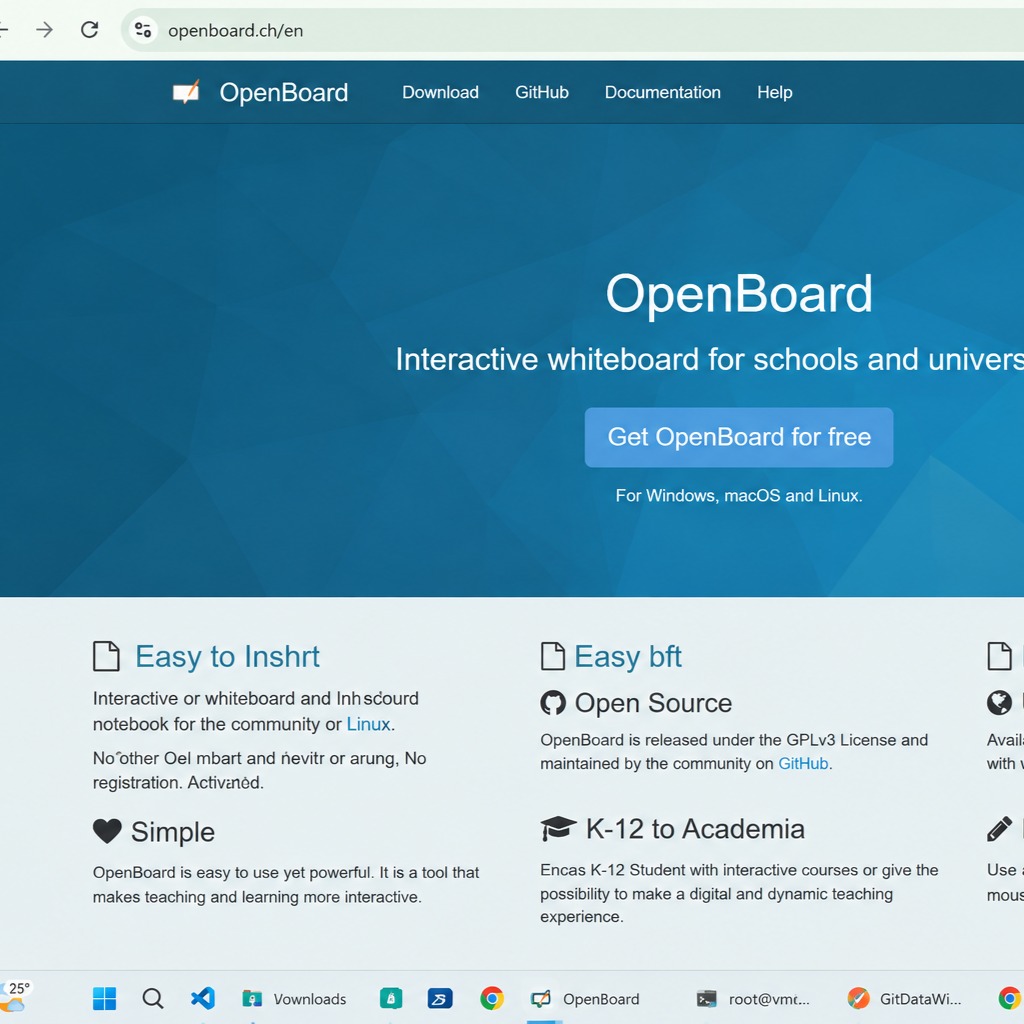Click Get OpenBoard for free button
This screenshot has height=1024, width=1024.
click(x=739, y=437)
